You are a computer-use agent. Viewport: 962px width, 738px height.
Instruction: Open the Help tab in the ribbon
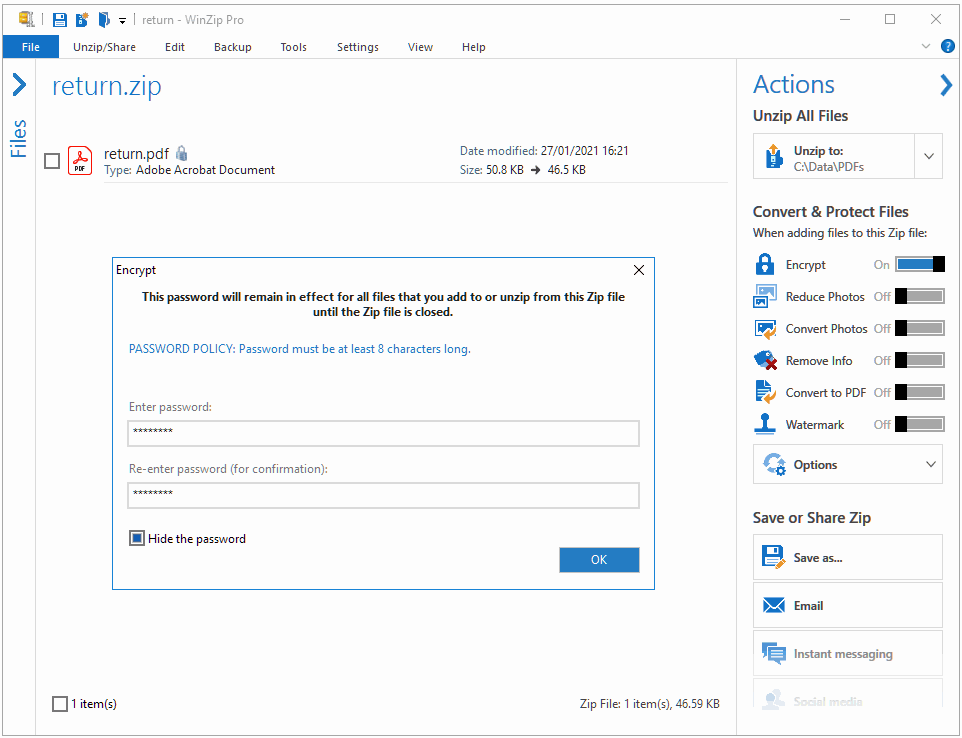(x=474, y=47)
